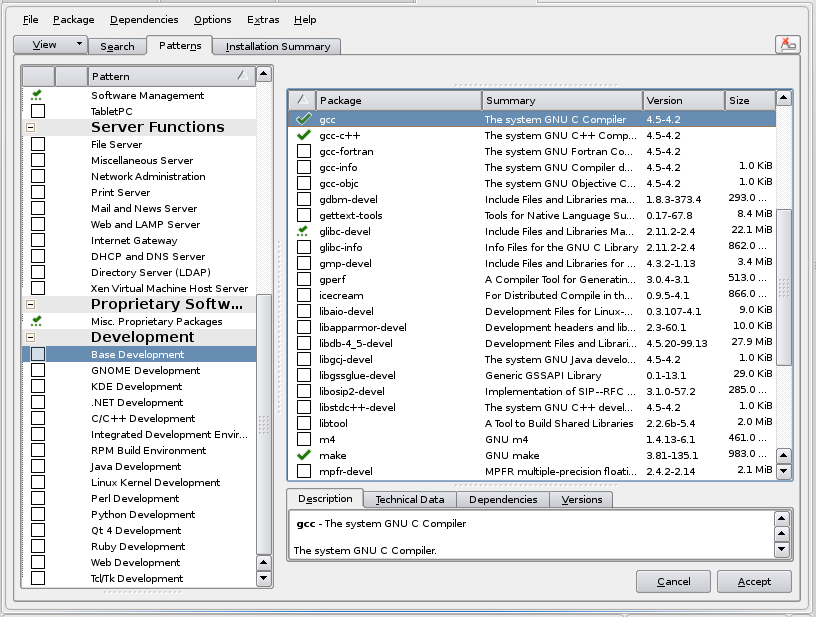Screen dimensions: 816x617
Task: Tick the gcc-fortran package checkbox
Action: coord(304,151)
